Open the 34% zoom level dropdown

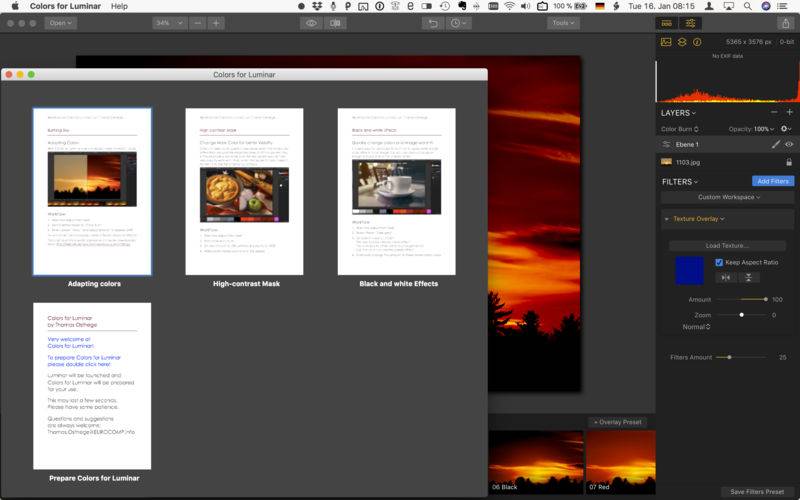[170, 23]
